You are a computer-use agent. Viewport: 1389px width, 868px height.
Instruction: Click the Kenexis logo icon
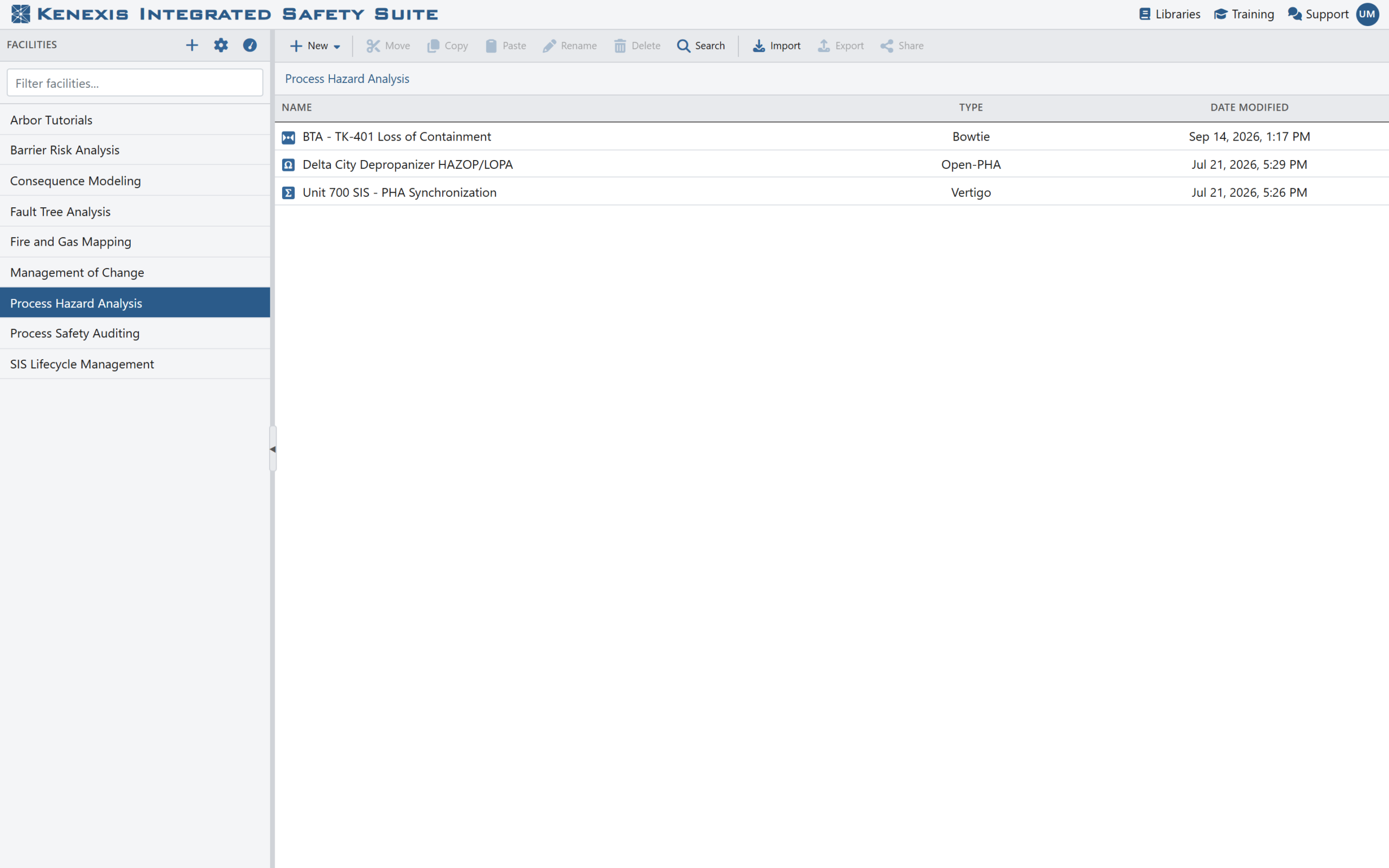point(21,14)
